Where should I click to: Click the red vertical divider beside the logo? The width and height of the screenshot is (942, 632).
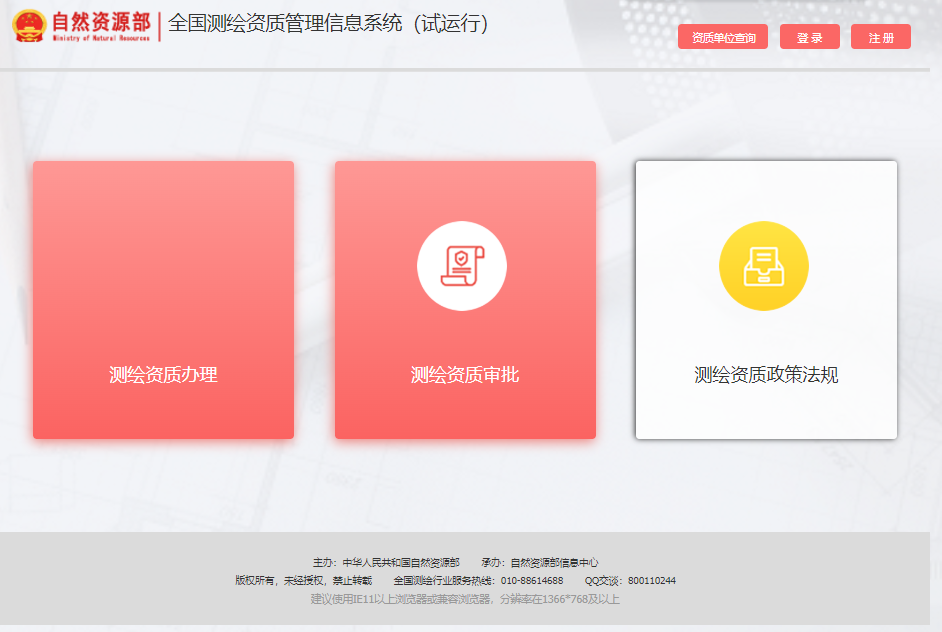[x=159, y=26]
